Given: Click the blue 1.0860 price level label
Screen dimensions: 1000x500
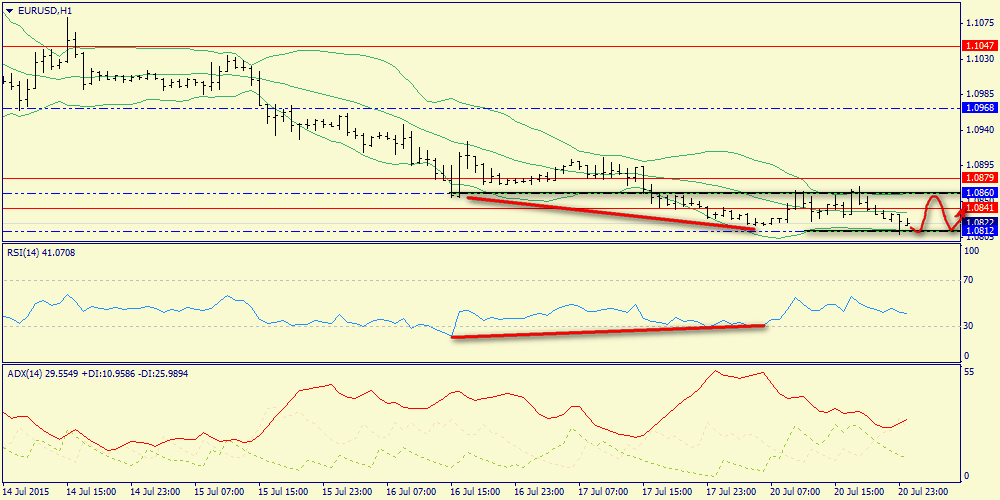Looking at the screenshot, I should click(x=978, y=193).
